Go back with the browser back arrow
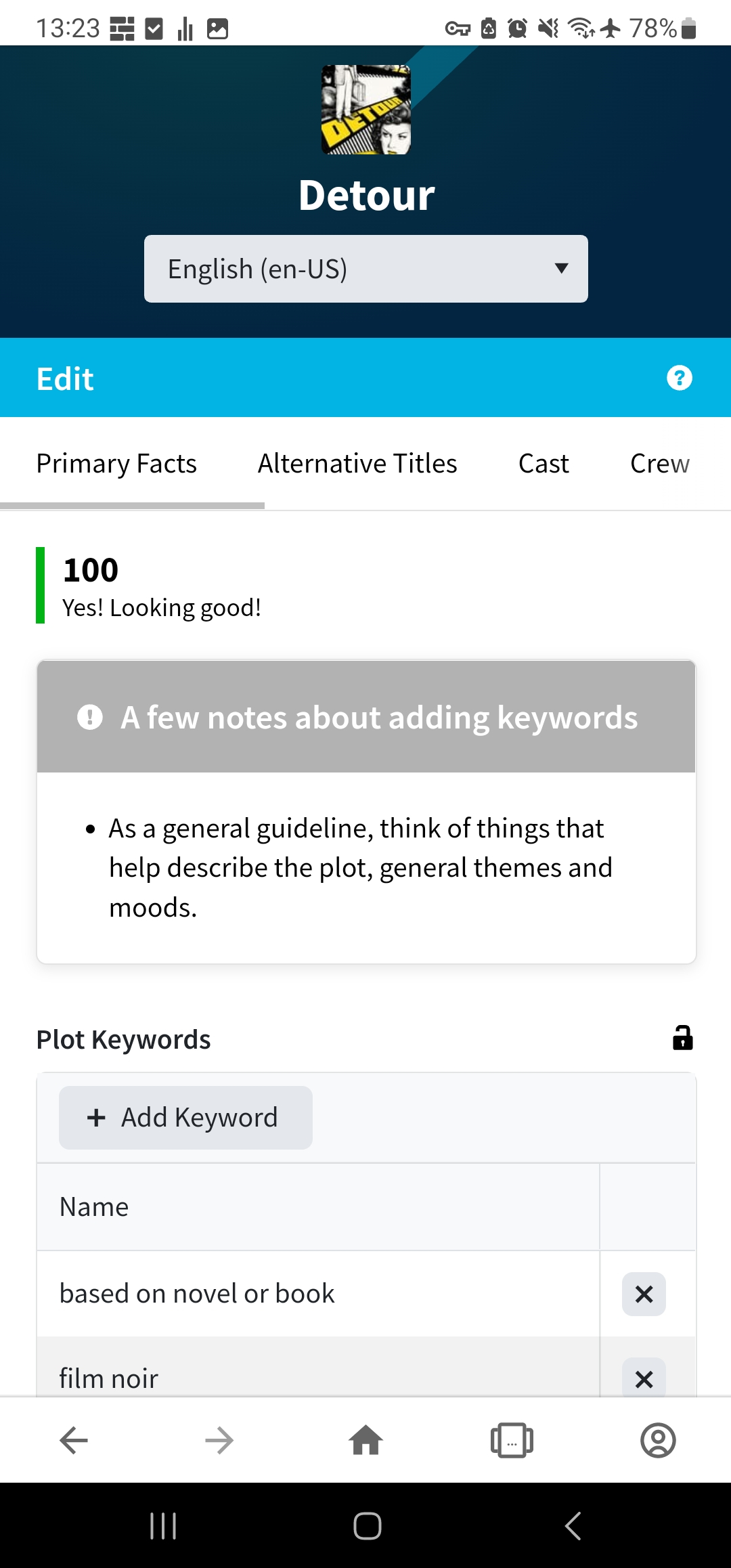Image resolution: width=731 pixels, height=1568 pixels. pyautogui.click(x=74, y=1440)
